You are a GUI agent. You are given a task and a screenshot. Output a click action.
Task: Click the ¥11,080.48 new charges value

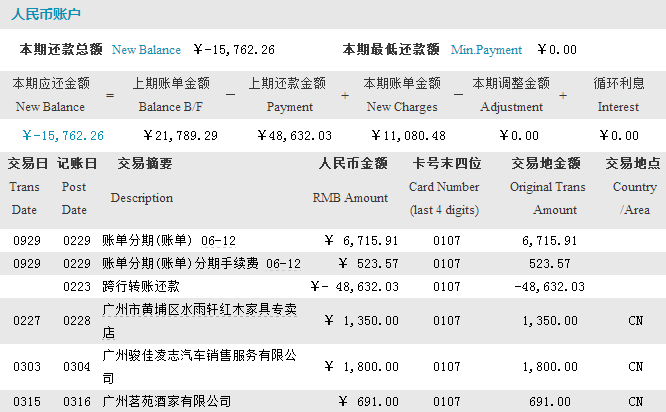point(408,135)
